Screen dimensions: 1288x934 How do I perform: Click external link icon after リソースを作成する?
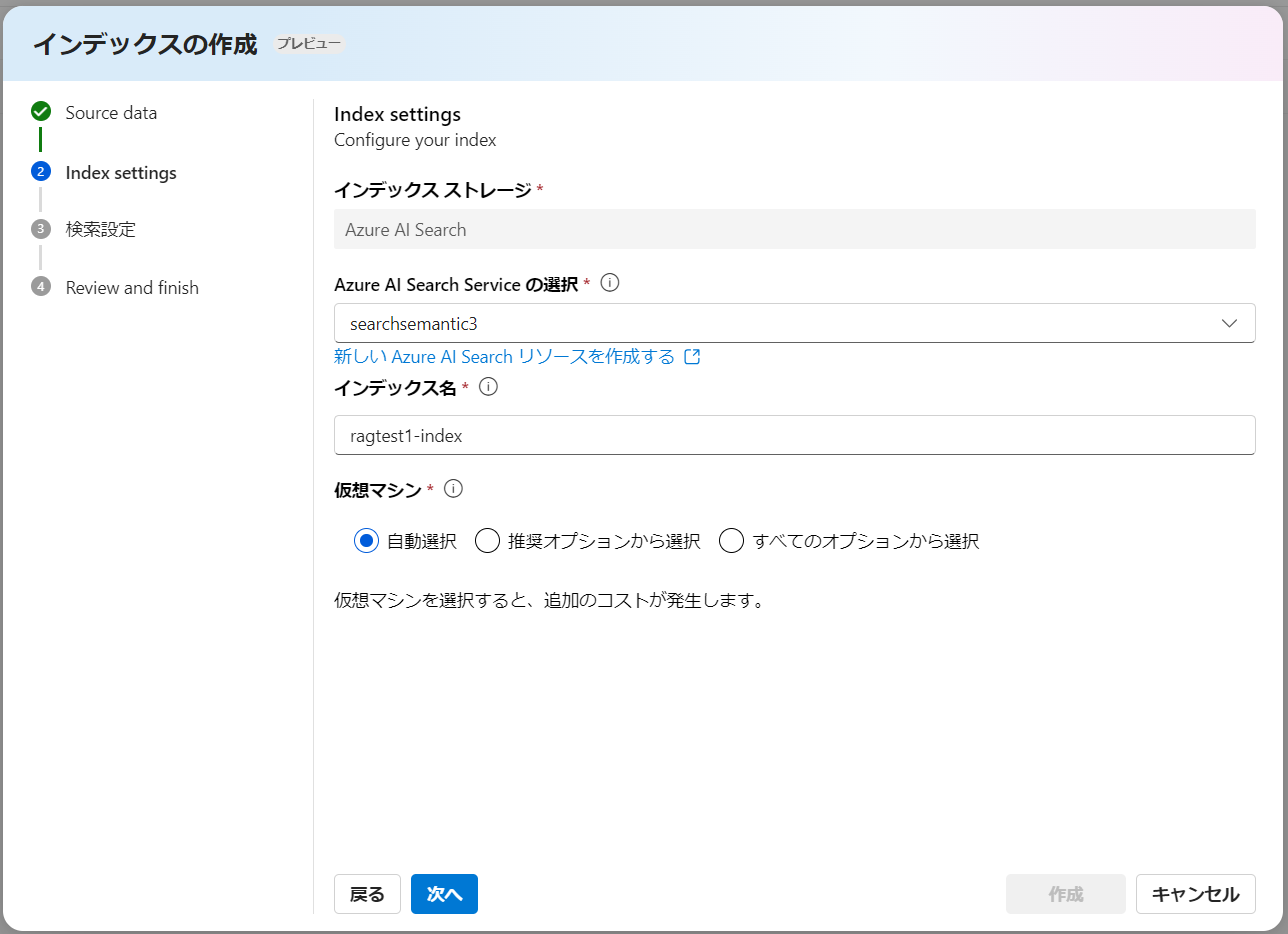(692, 357)
